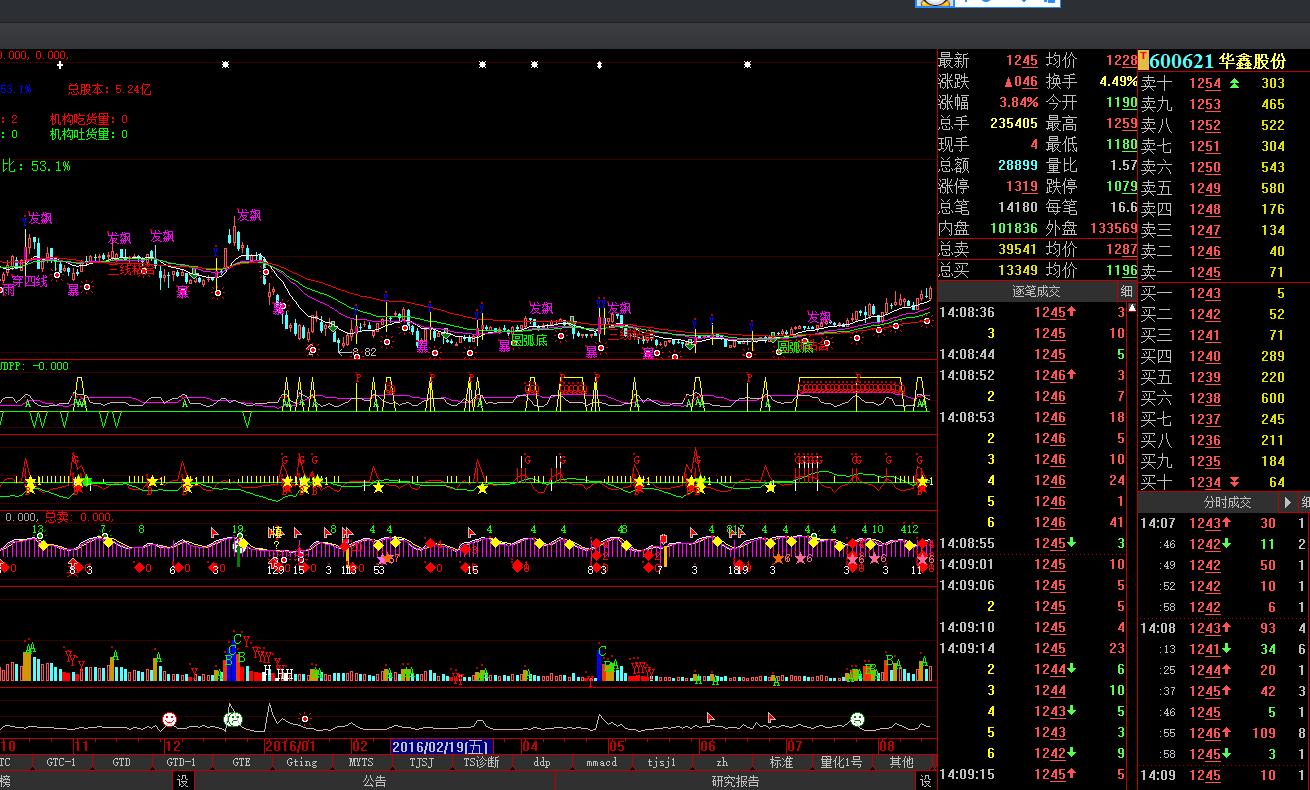This screenshot has height=790, width=1310.
Task: Click the 14:08:36 trade tick row
Action: coord(1032,313)
